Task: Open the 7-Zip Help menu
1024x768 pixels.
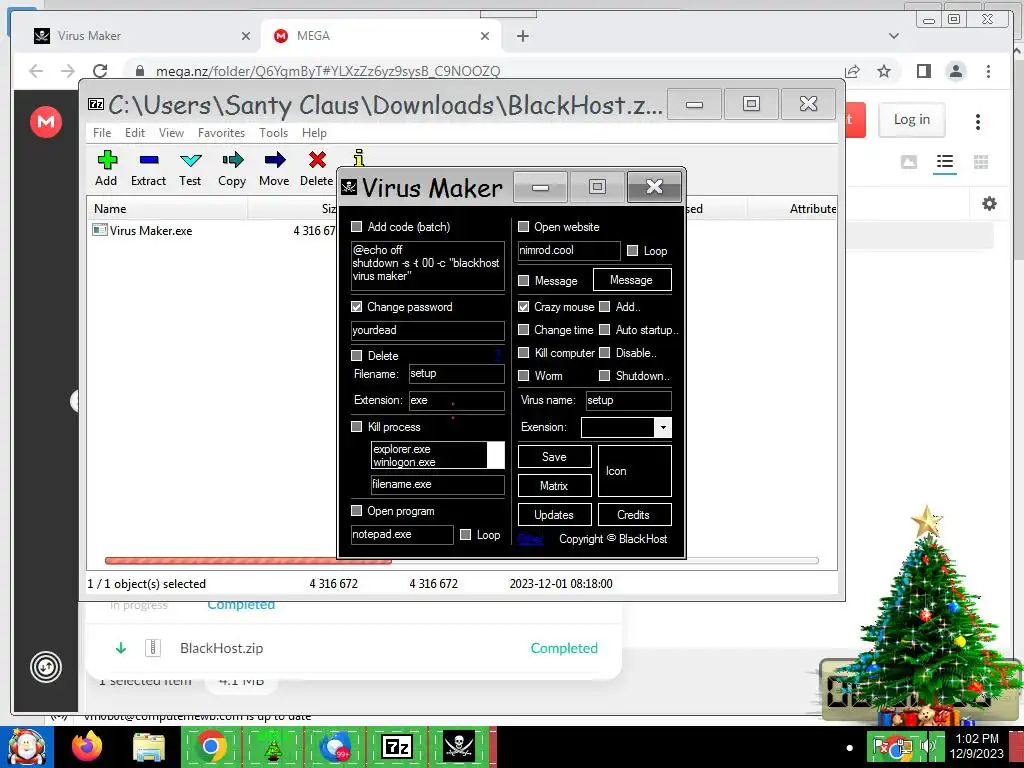Action: pos(314,133)
